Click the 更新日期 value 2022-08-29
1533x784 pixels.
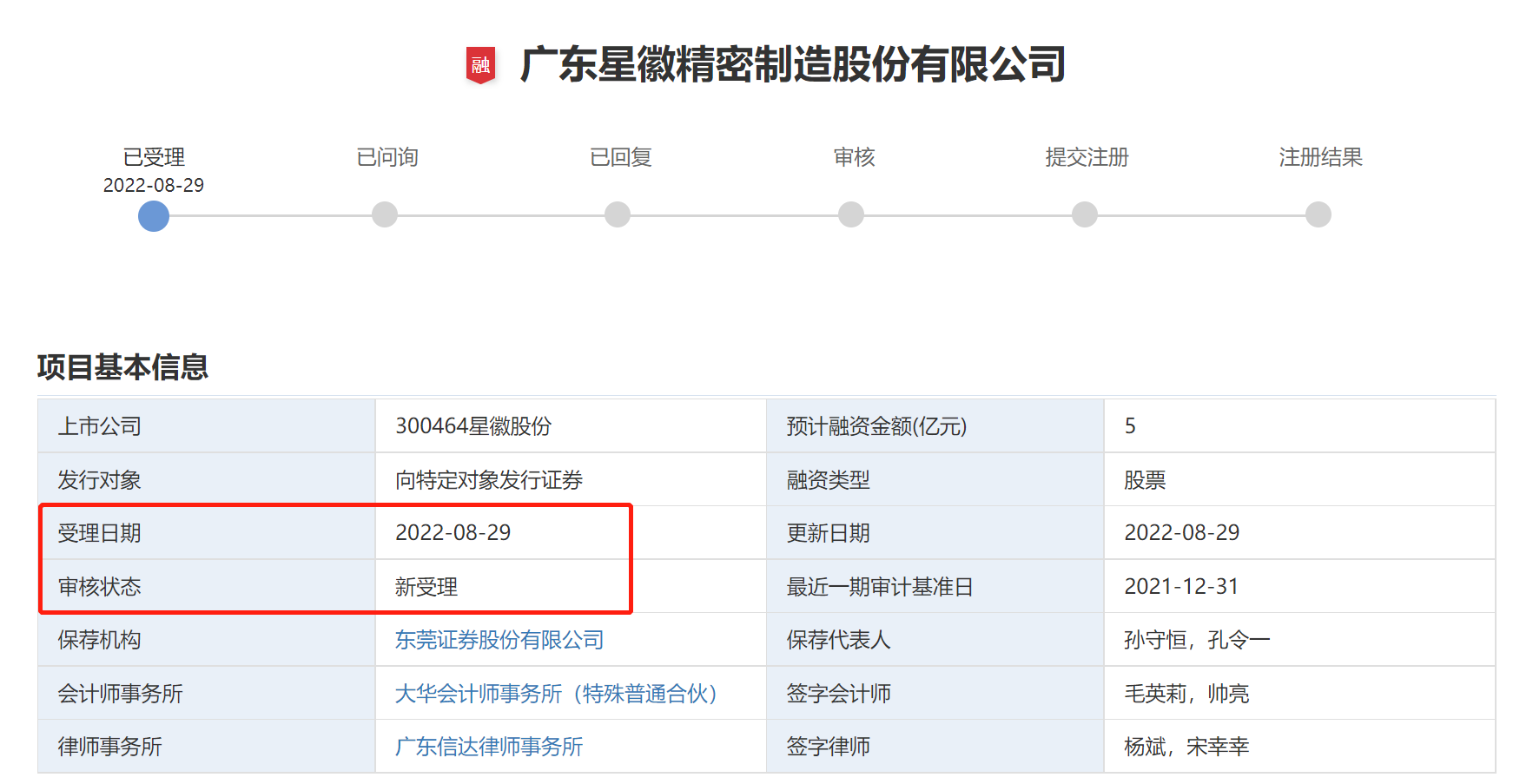[1182, 533]
